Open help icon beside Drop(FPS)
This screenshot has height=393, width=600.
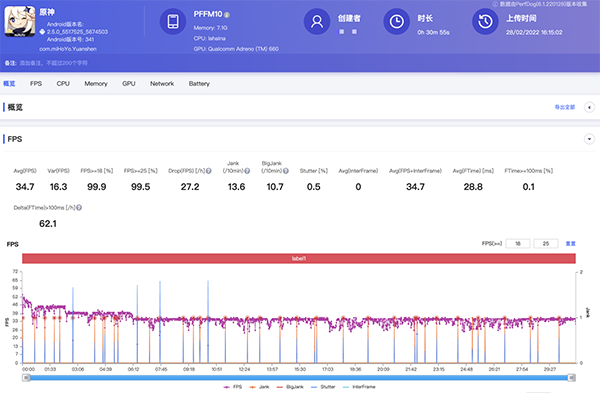click(x=209, y=171)
